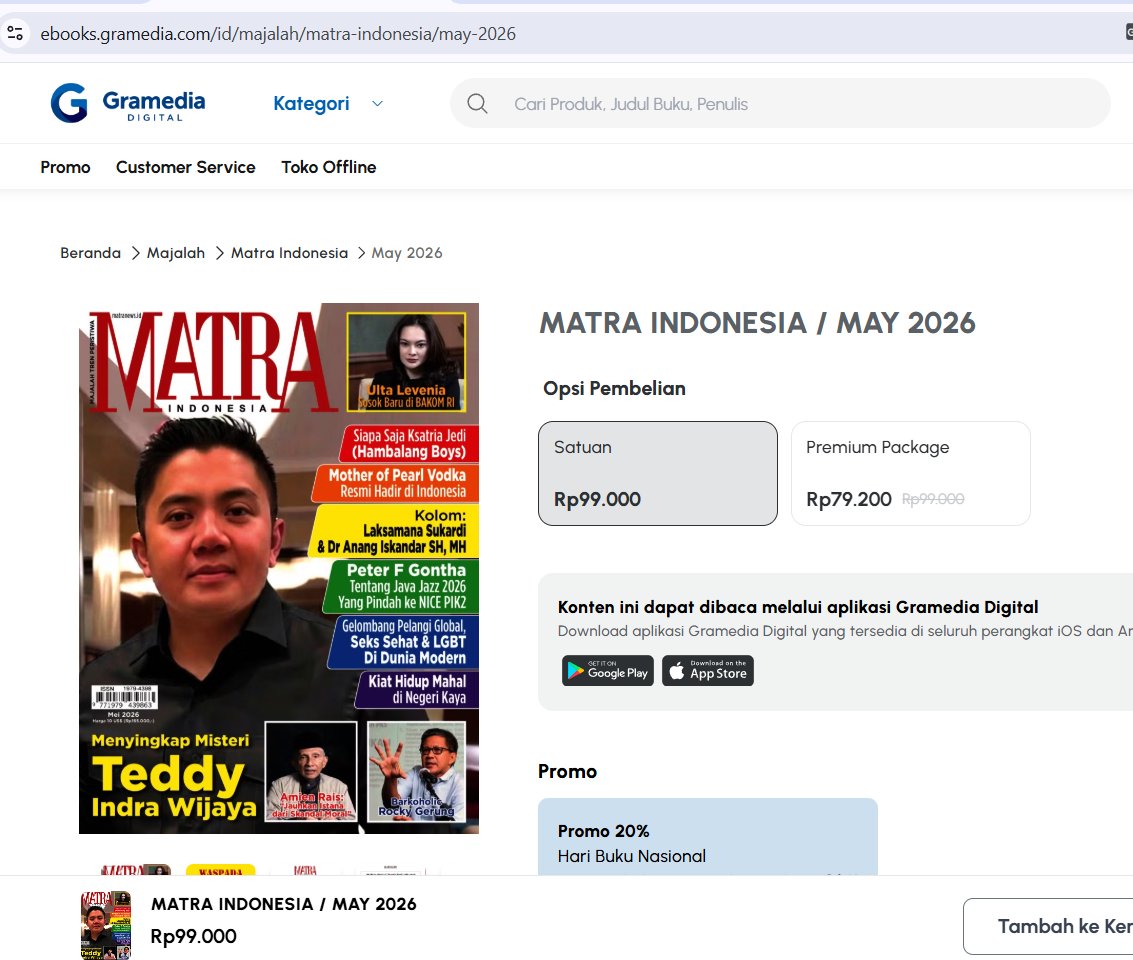
Task: Click the Rp79.200 discounted price
Action: click(x=849, y=499)
